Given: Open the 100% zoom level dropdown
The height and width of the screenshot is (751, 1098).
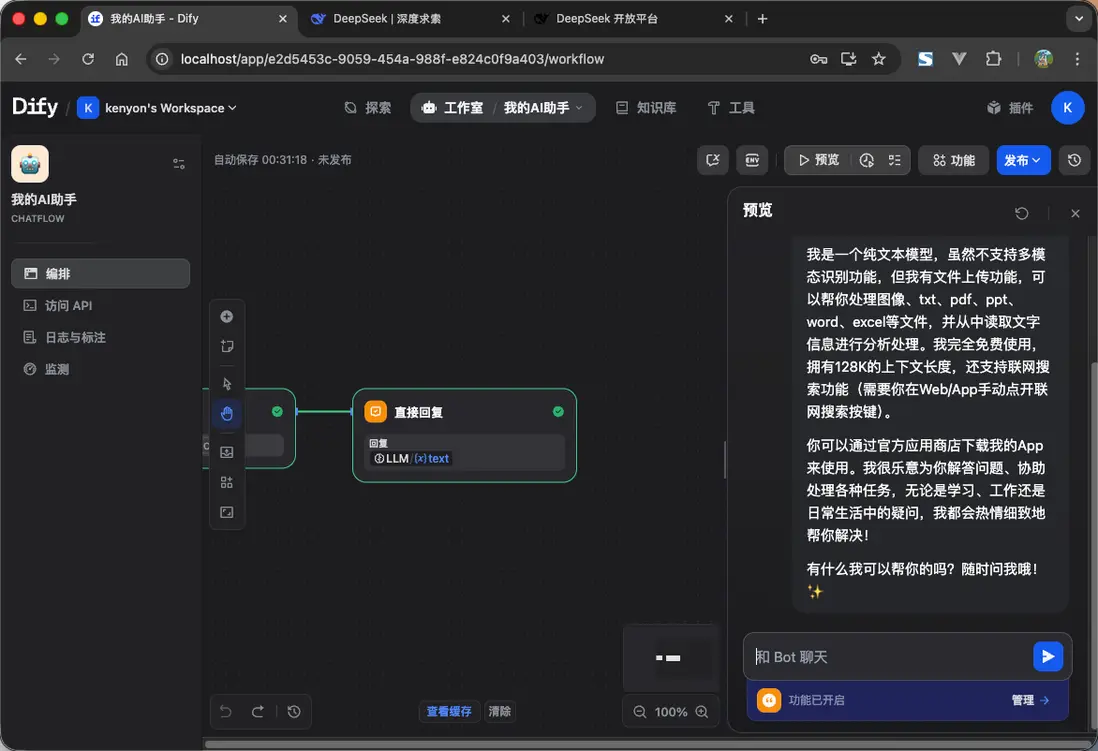Looking at the screenshot, I should point(671,711).
